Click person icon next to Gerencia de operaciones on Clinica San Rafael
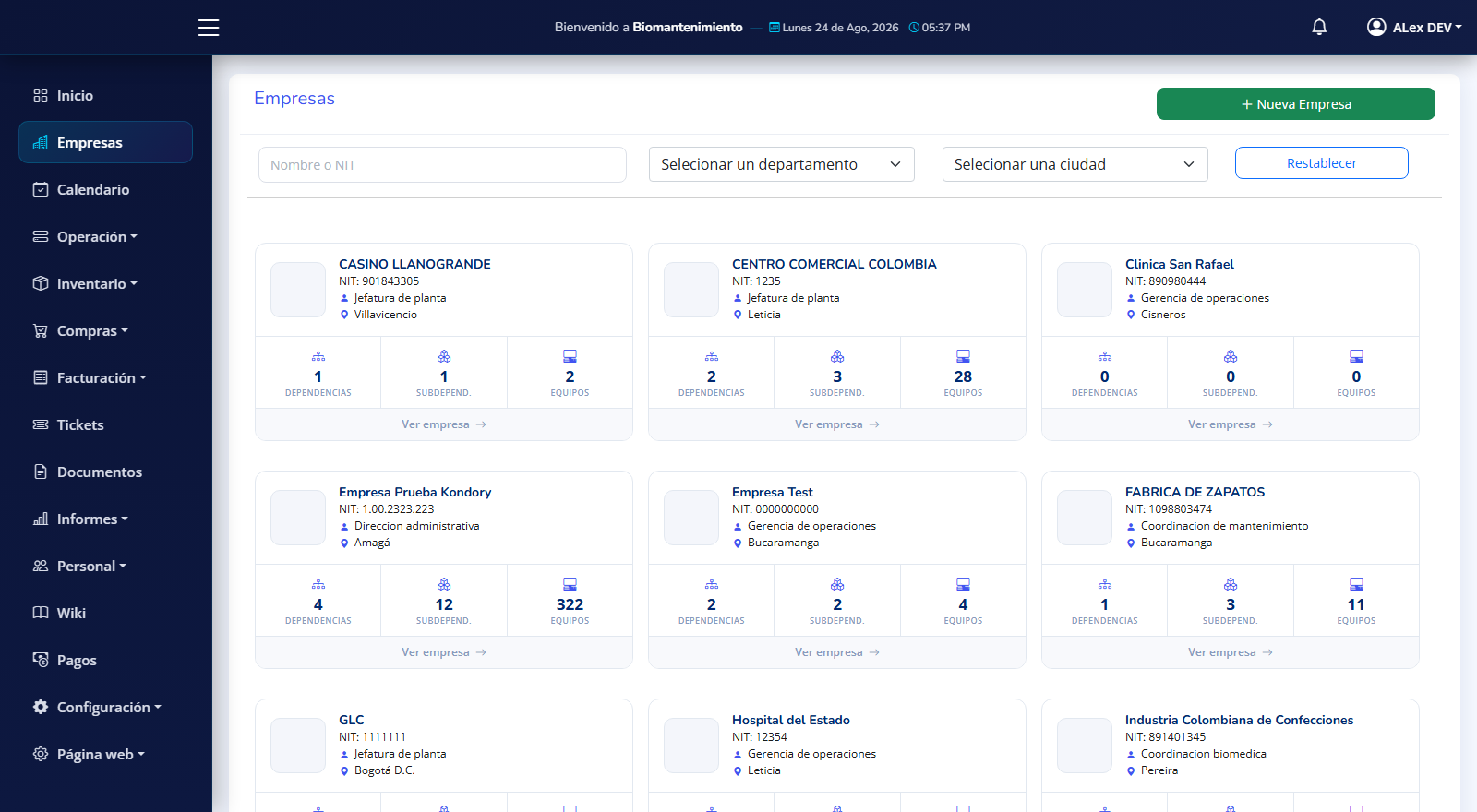This screenshot has height=812, width=1477. tap(1131, 298)
